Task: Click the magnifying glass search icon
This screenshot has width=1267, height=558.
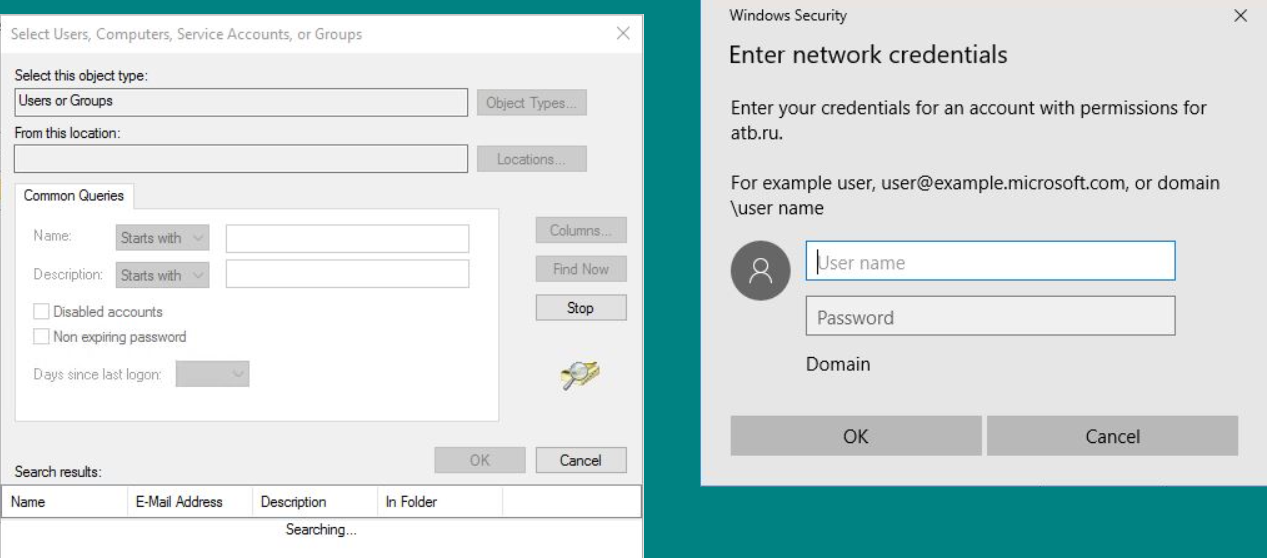Action: [579, 375]
